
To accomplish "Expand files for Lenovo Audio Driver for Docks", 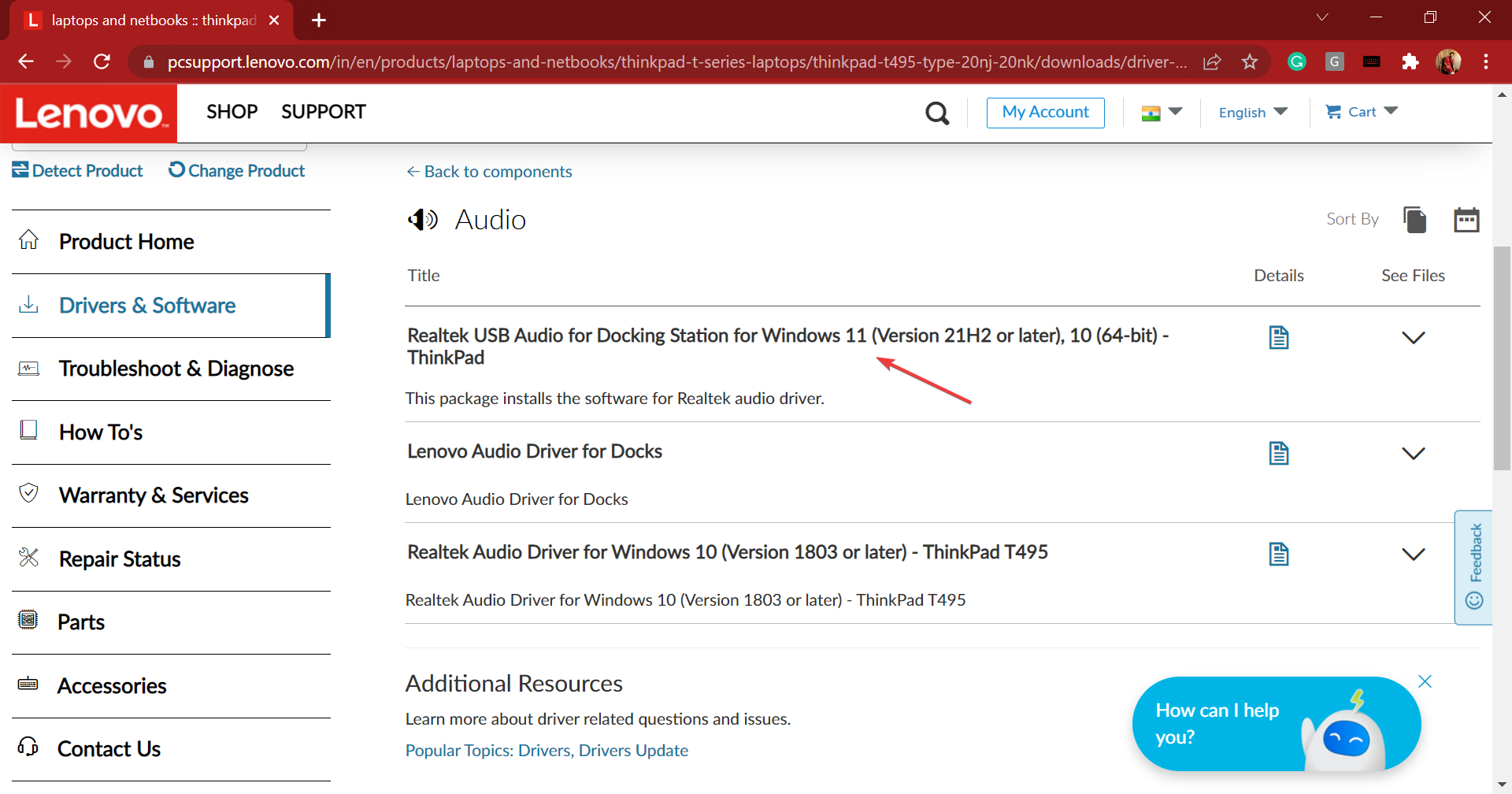I will pyautogui.click(x=1414, y=454).
